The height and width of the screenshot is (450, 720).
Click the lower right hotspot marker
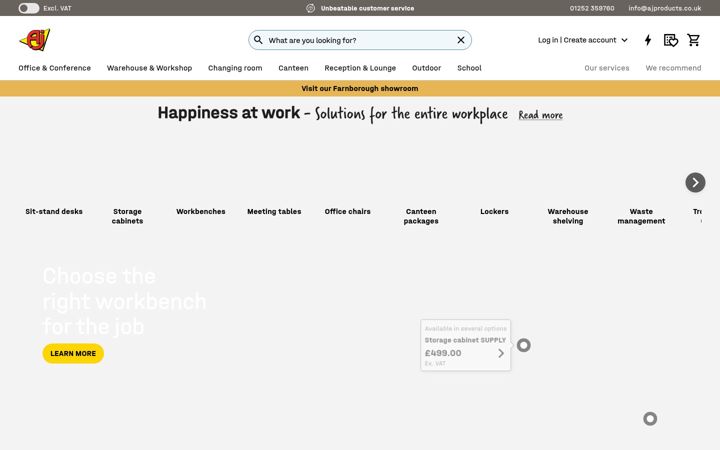[x=650, y=419]
